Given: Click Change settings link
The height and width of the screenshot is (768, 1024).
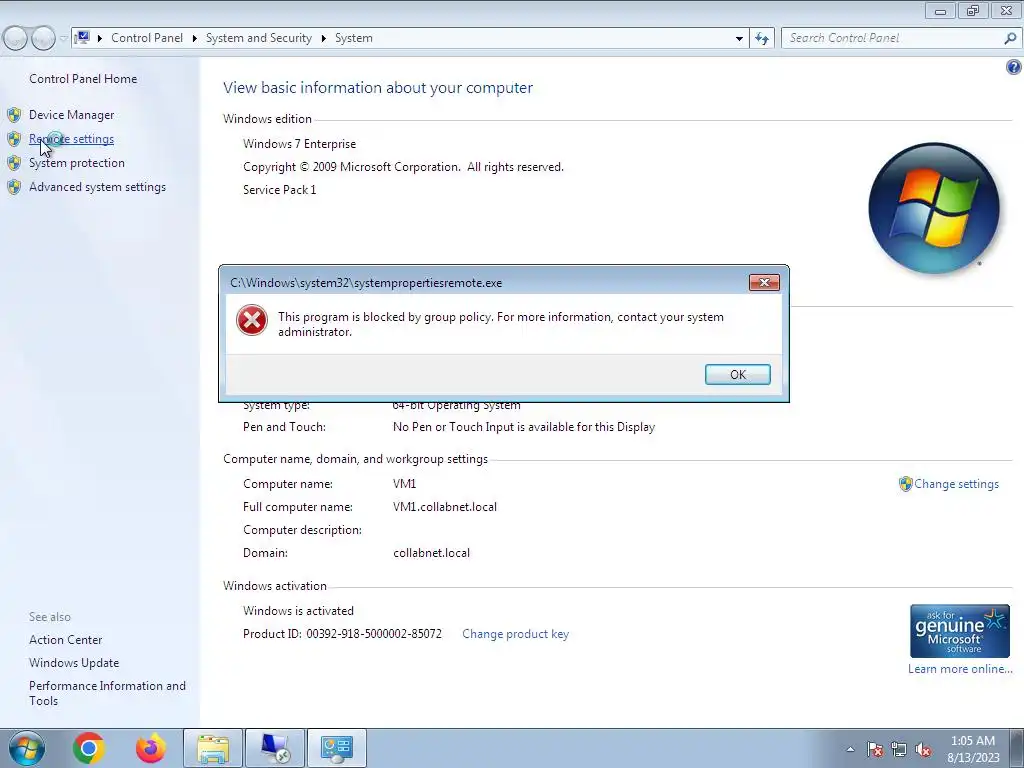Looking at the screenshot, I should (956, 484).
